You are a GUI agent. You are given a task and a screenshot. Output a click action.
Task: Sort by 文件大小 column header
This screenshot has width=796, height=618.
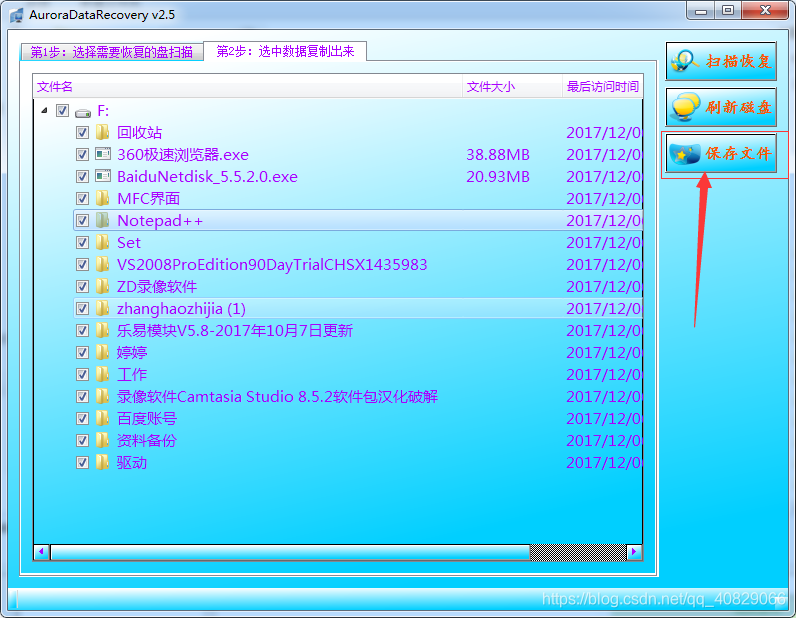point(513,87)
